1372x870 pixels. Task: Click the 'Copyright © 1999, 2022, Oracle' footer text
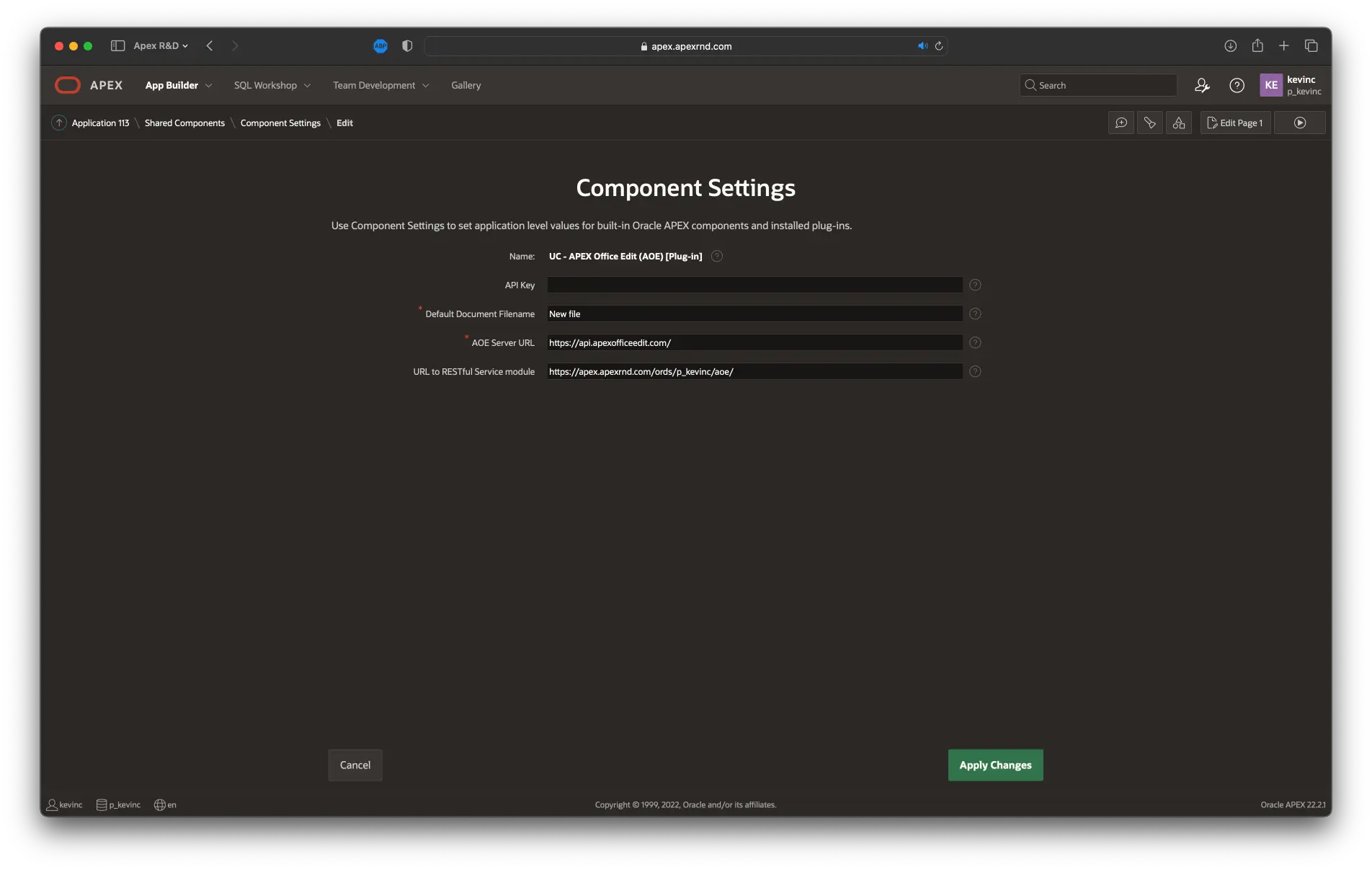coord(685,804)
